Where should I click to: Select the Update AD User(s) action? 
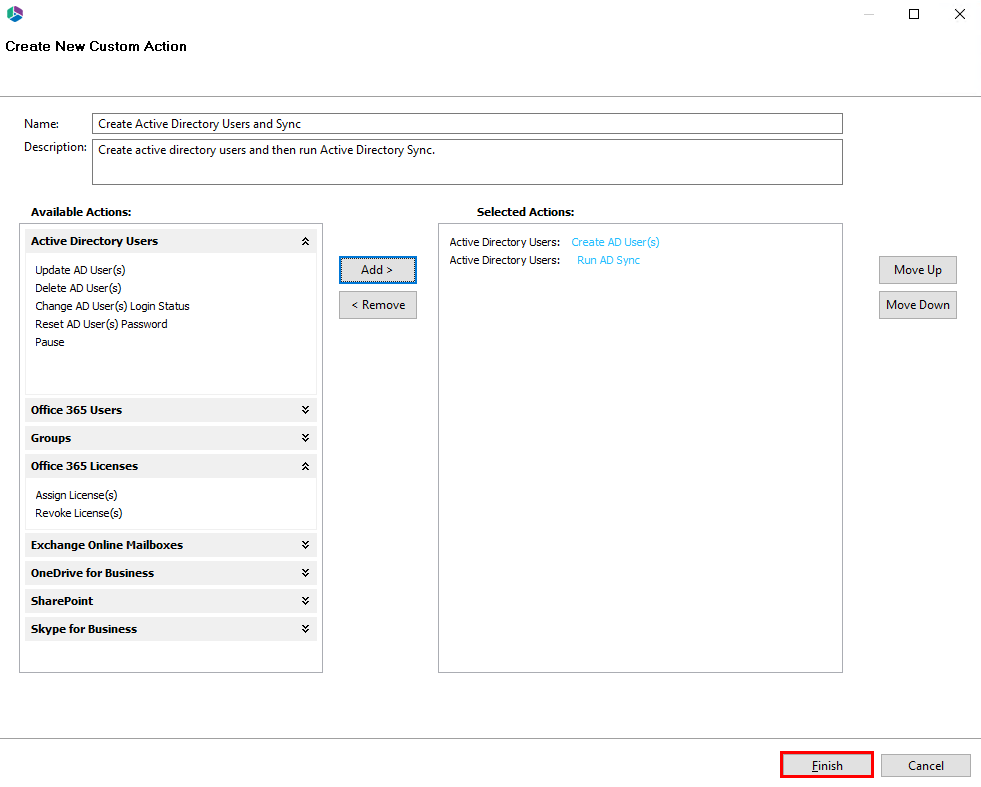pyautogui.click(x=79, y=270)
